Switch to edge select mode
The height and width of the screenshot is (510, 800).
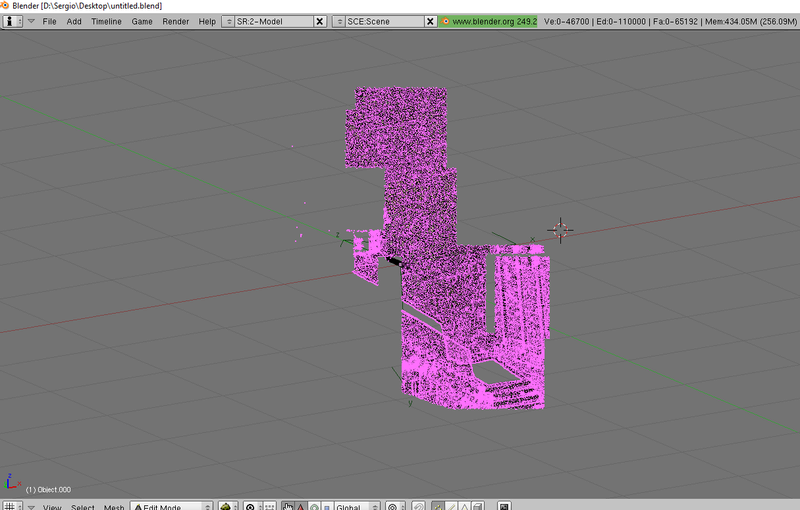(451, 506)
